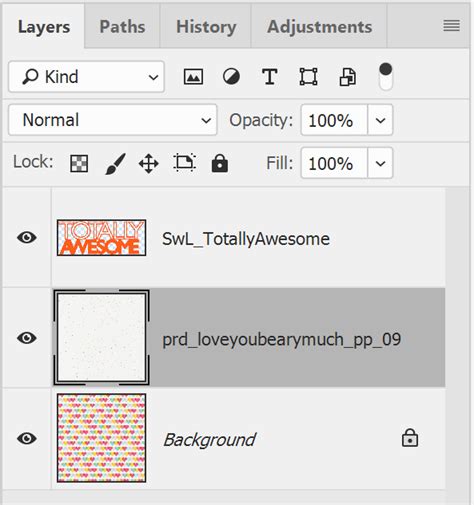This screenshot has width=474, height=505.
Task: Click the Opacity 100% value field
Action: pos(334,120)
